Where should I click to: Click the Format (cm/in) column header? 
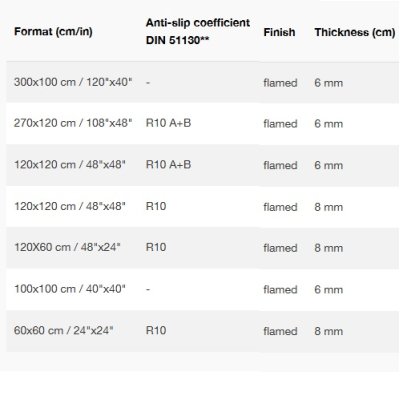click(53, 32)
